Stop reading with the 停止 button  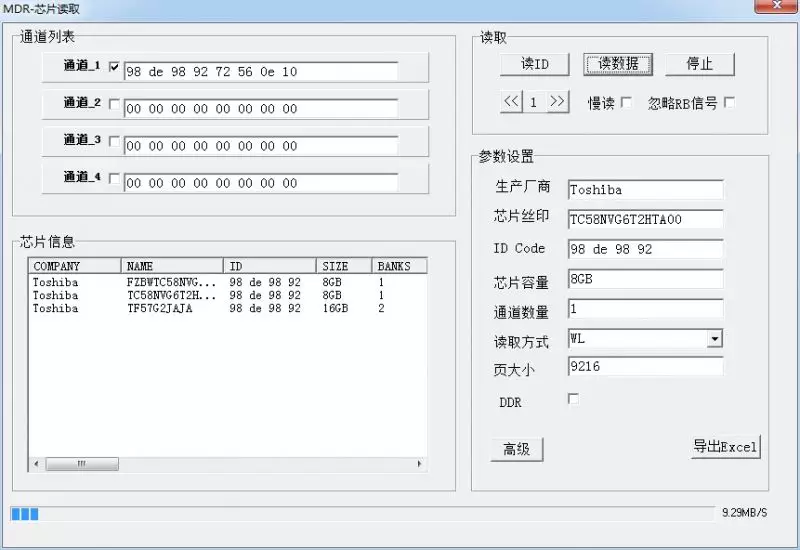click(699, 64)
